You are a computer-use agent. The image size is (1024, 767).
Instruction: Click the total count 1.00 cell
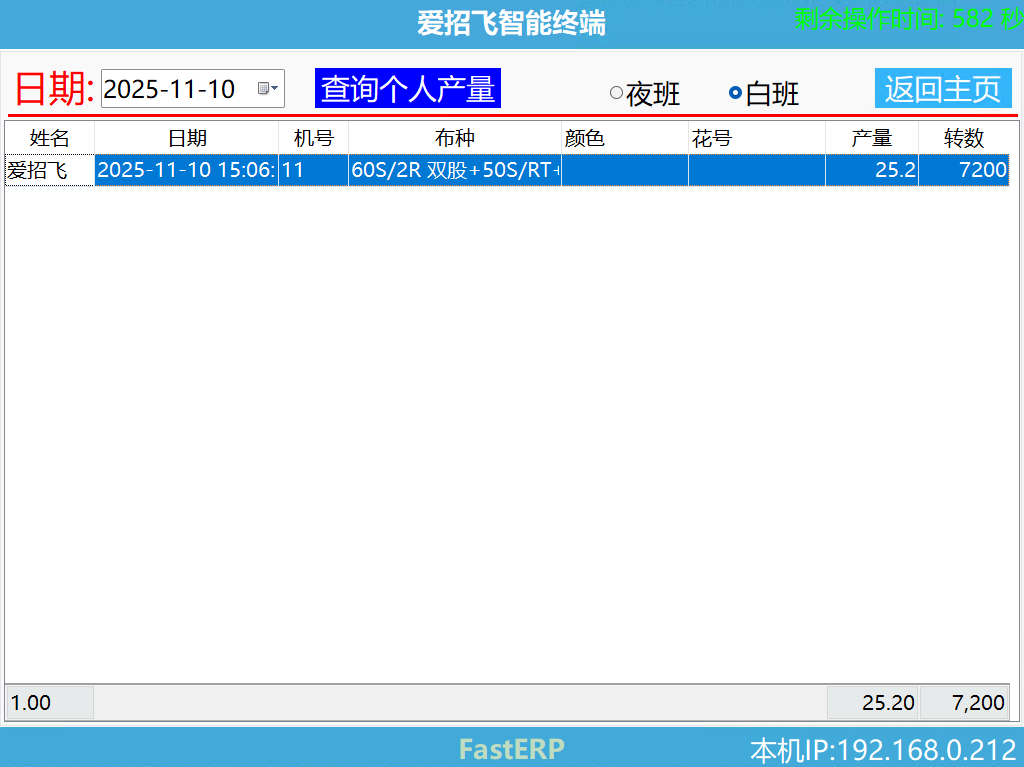pyautogui.click(x=49, y=702)
